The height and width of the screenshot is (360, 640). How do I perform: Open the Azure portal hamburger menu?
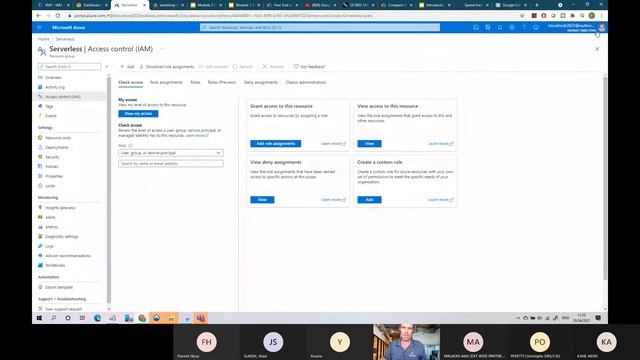tap(40, 27)
